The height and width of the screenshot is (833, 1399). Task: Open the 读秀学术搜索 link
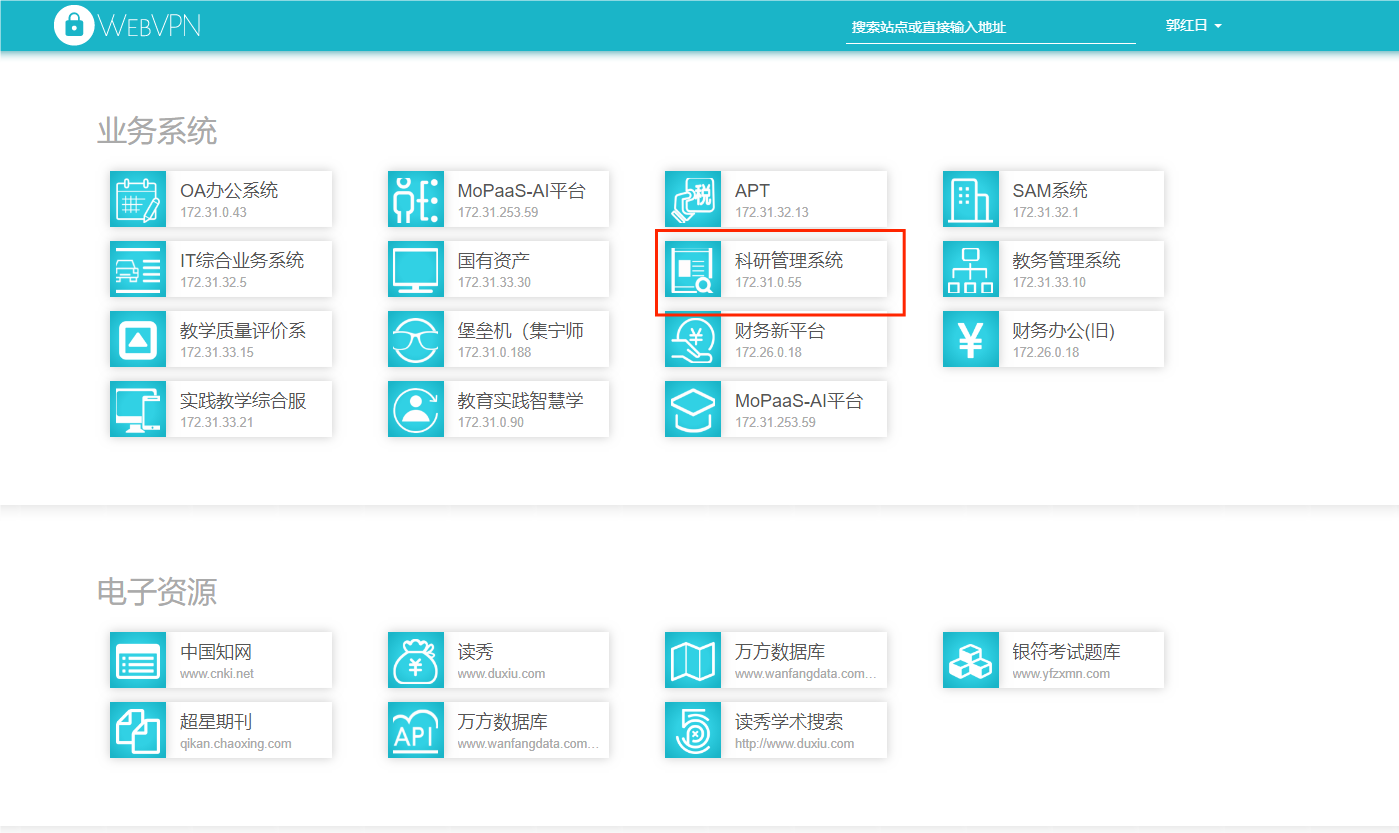pyautogui.click(x=789, y=722)
